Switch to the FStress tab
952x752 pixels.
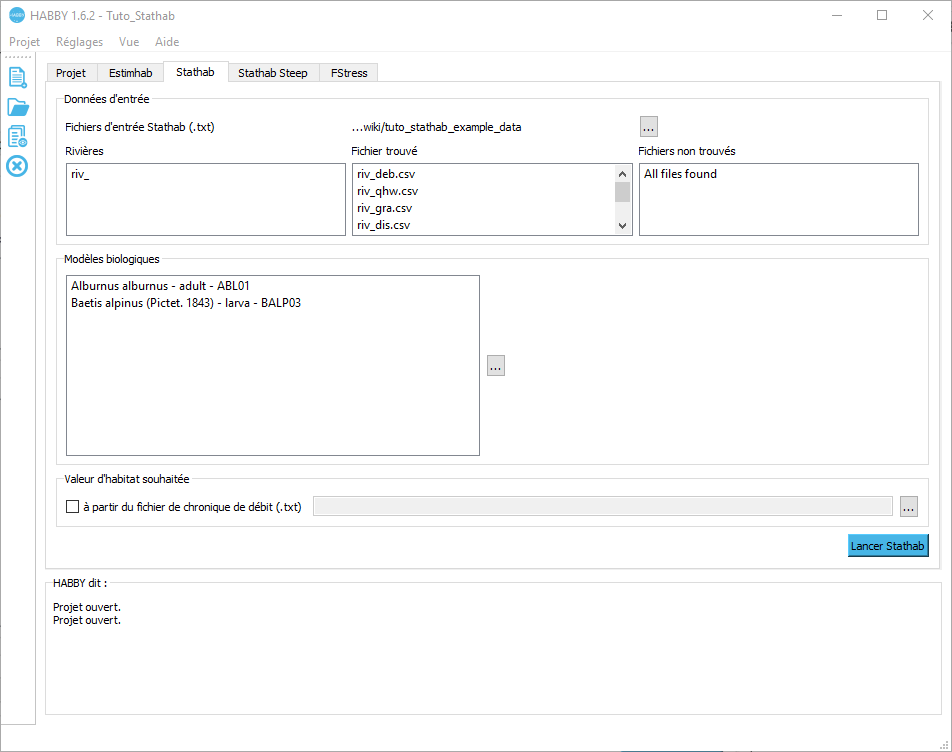point(349,73)
